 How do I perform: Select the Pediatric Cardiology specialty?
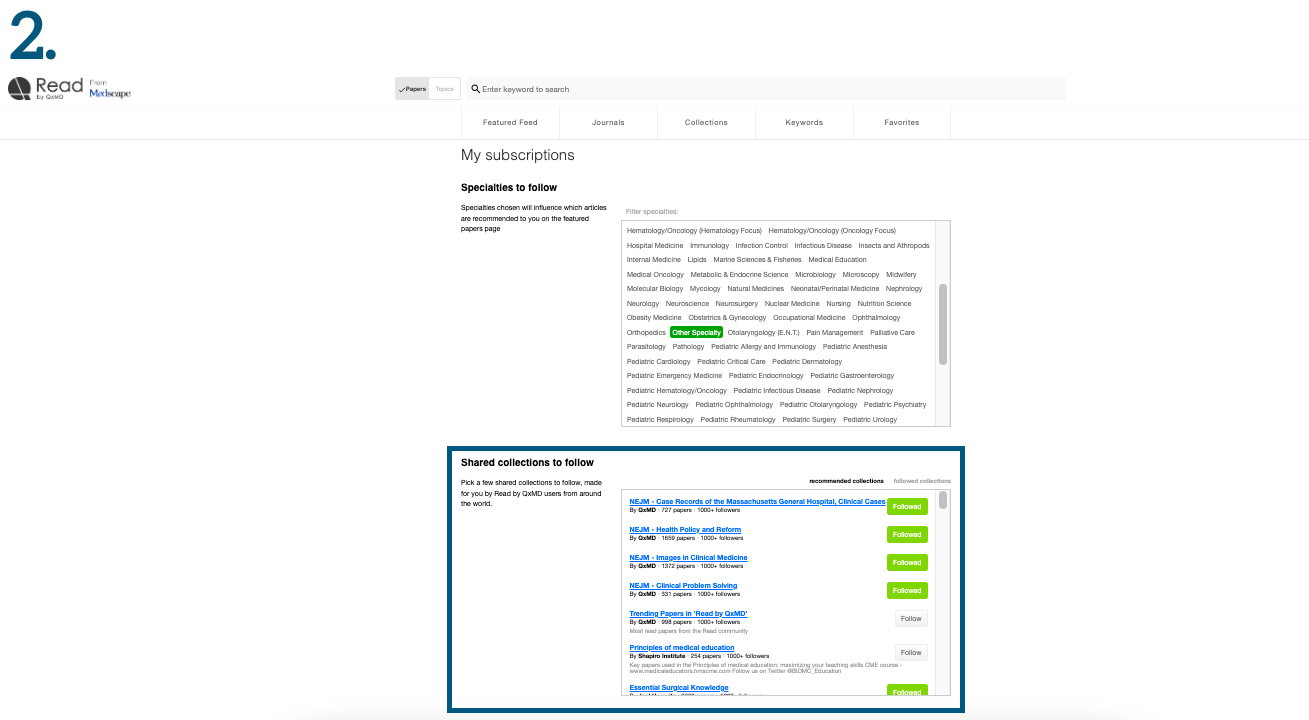click(658, 361)
